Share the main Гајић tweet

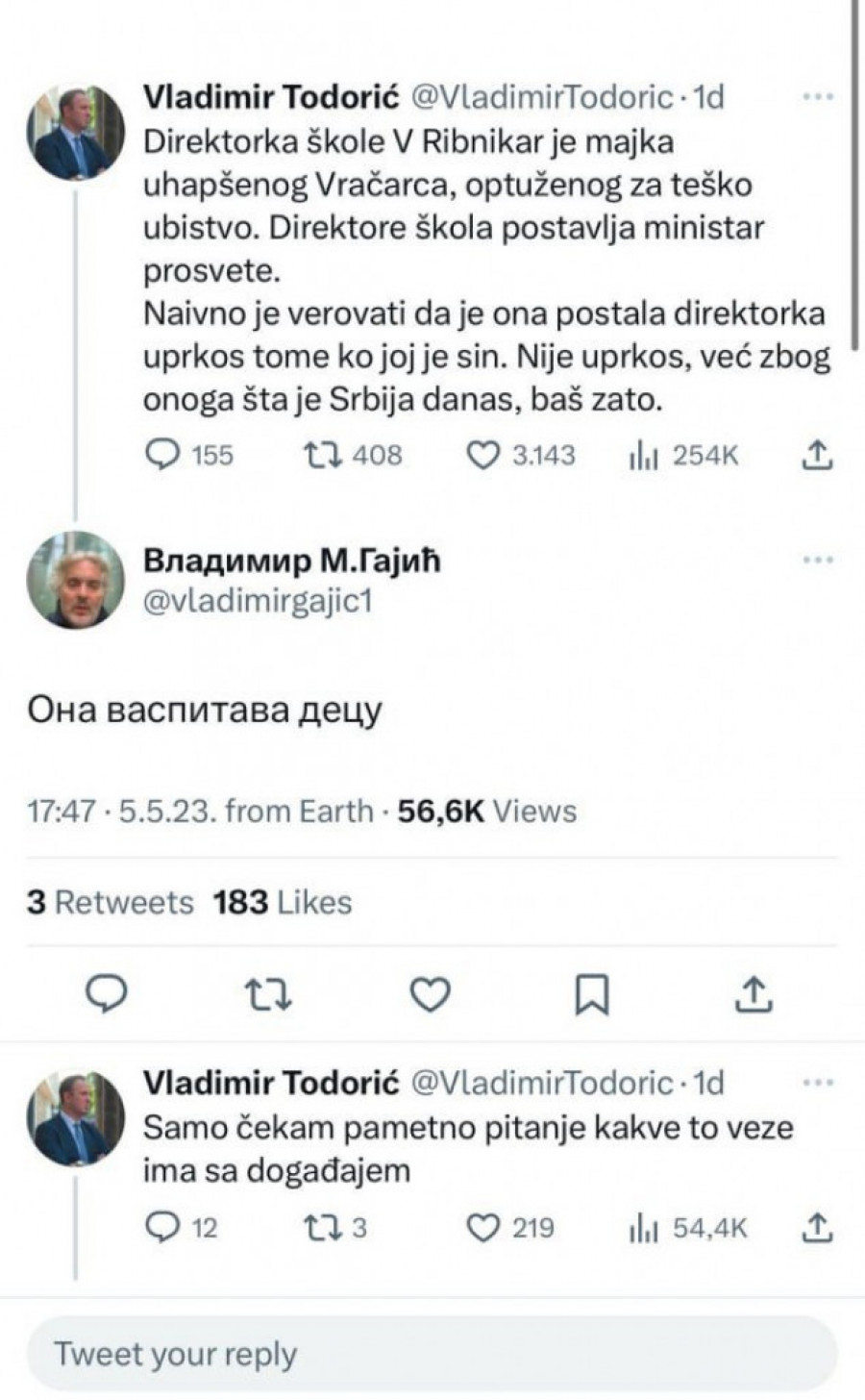754,994
